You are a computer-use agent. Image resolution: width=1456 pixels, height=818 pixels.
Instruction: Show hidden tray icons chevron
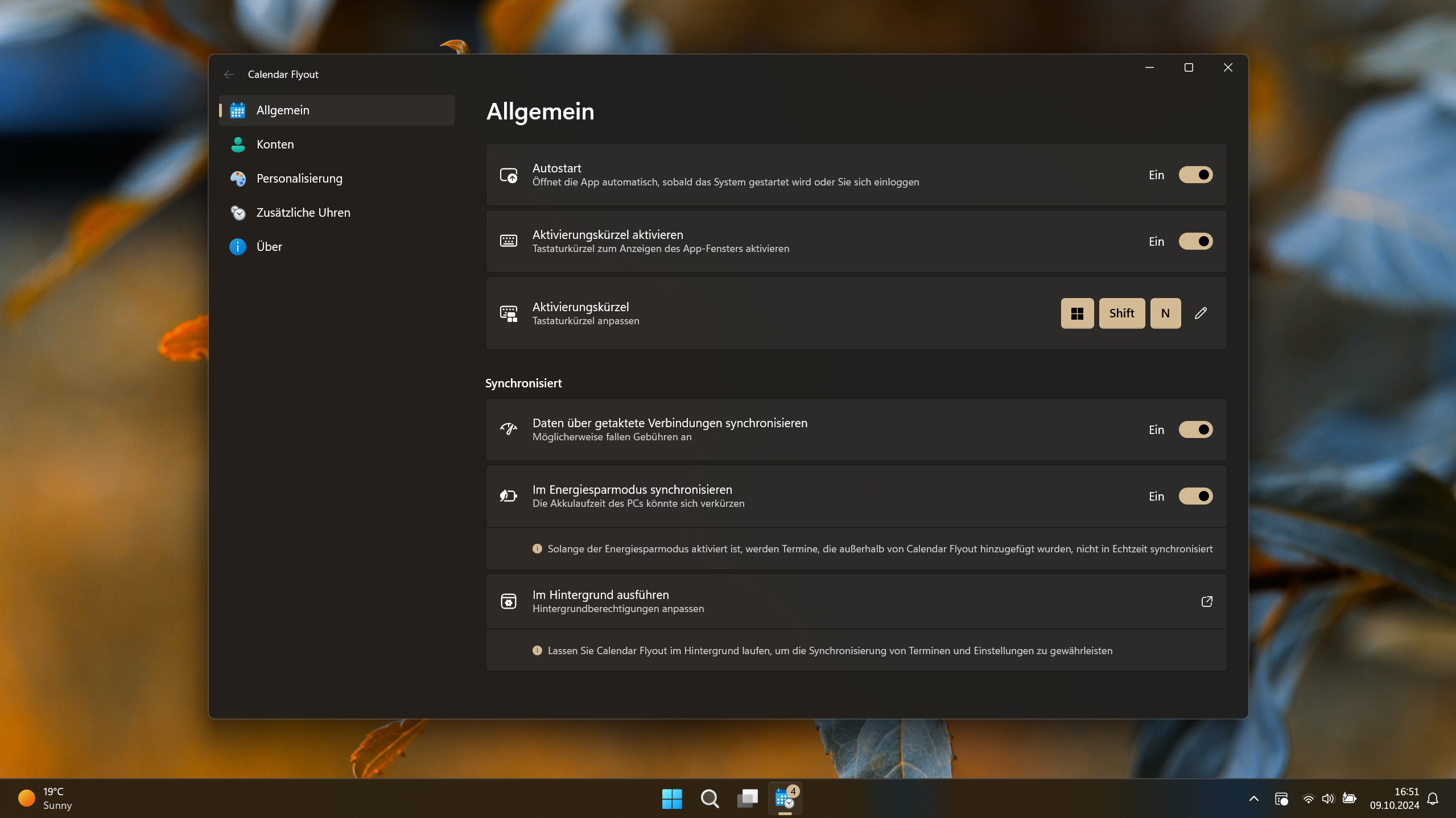click(x=1253, y=799)
